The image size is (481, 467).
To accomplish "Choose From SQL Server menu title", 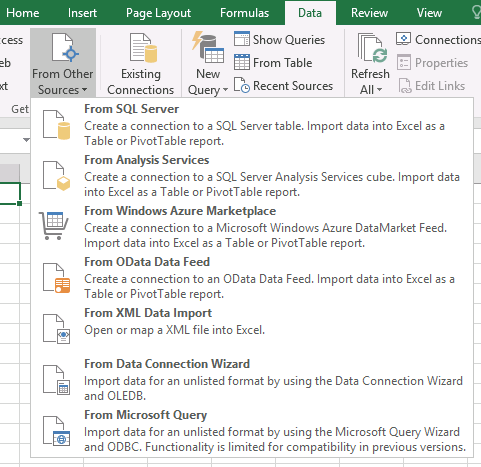I will point(131,109).
